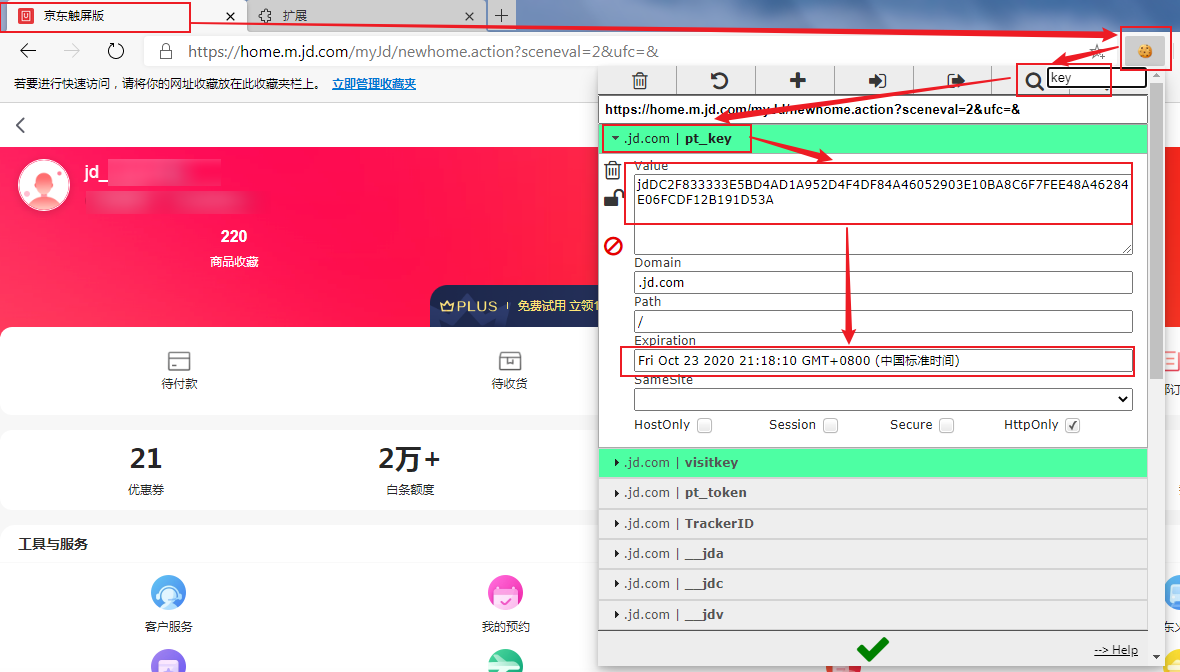Block the pt_key cookie with red icon
The height and width of the screenshot is (672, 1180).
pos(613,245)
